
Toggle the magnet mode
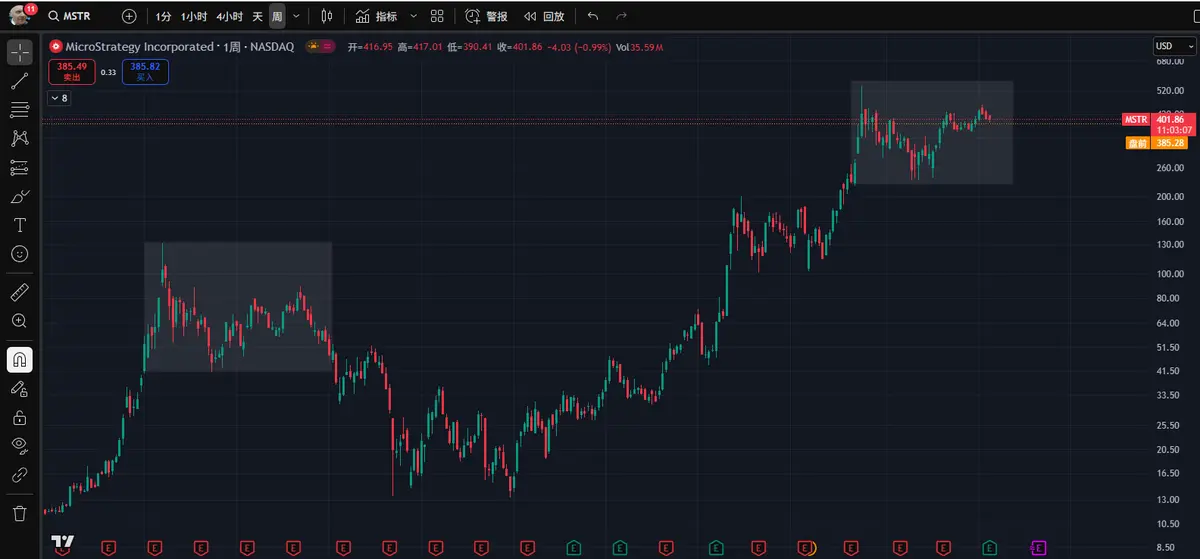point(19,359)
